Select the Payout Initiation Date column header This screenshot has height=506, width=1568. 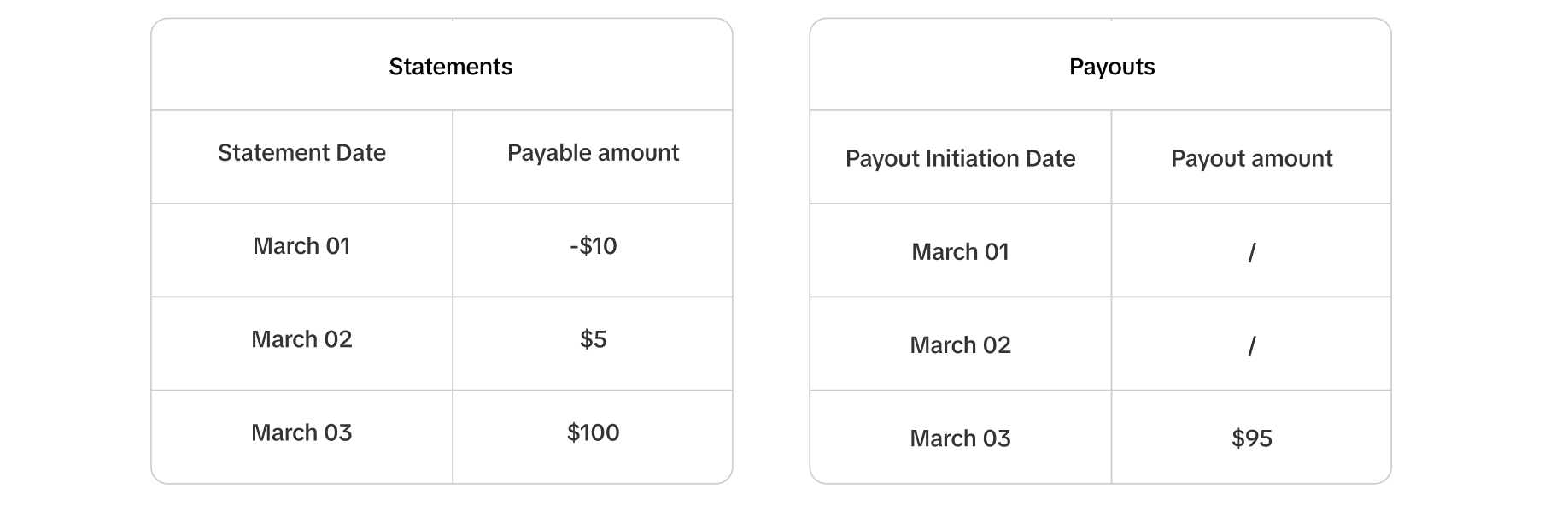[x=960, y=159]
